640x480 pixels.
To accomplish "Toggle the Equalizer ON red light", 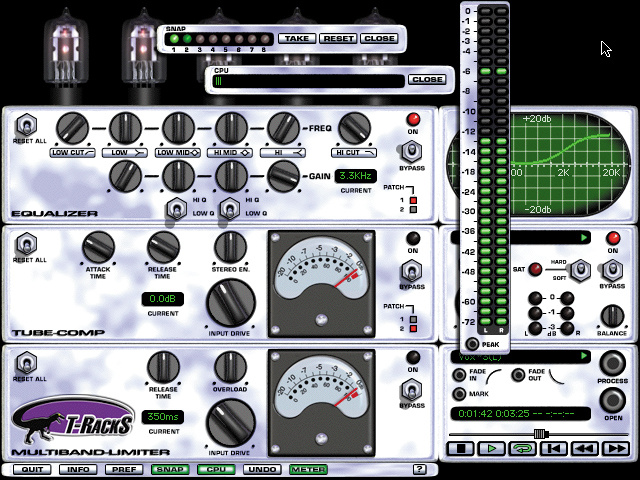I will [x=413, y=119].
